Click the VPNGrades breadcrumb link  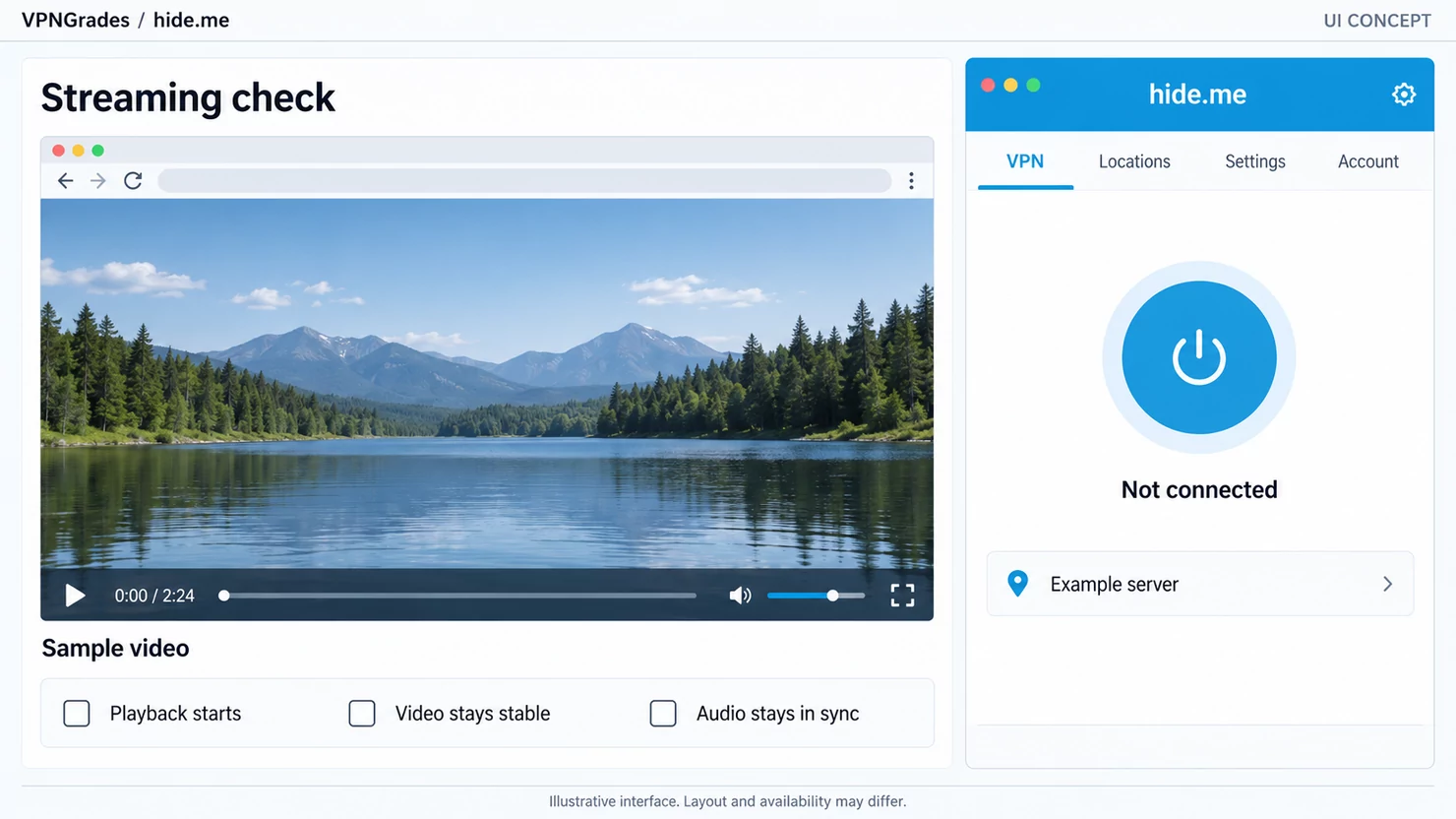[76, 21]
